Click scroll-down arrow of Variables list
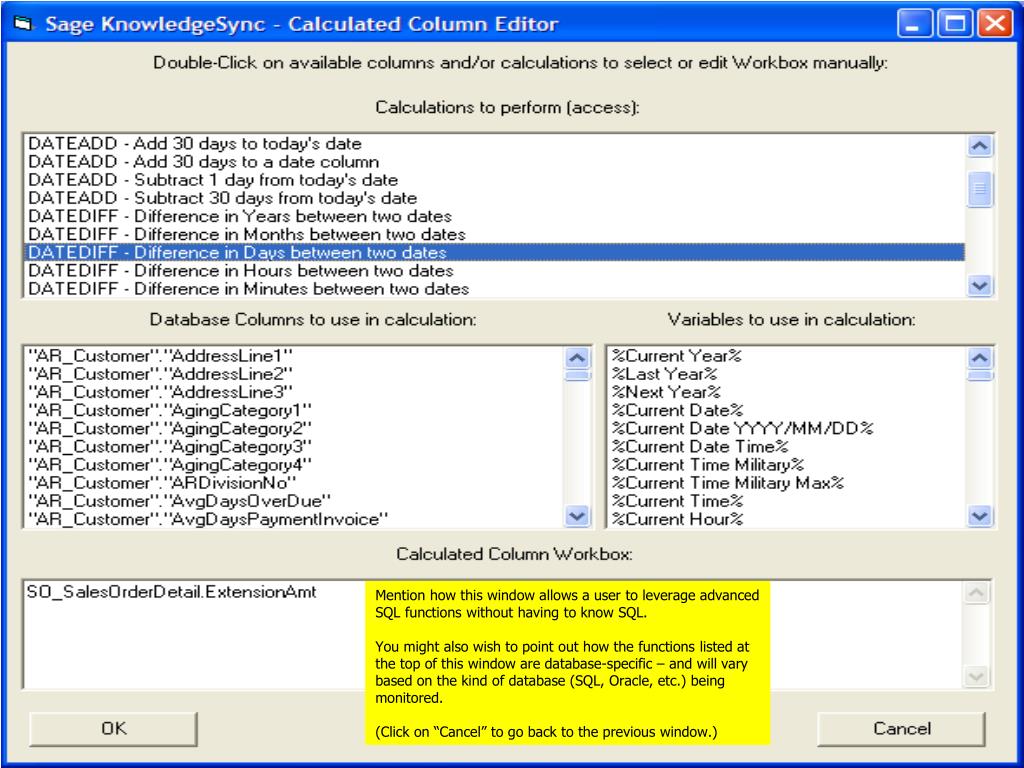This screenshot has height=768, width=1024. (980, 516)
